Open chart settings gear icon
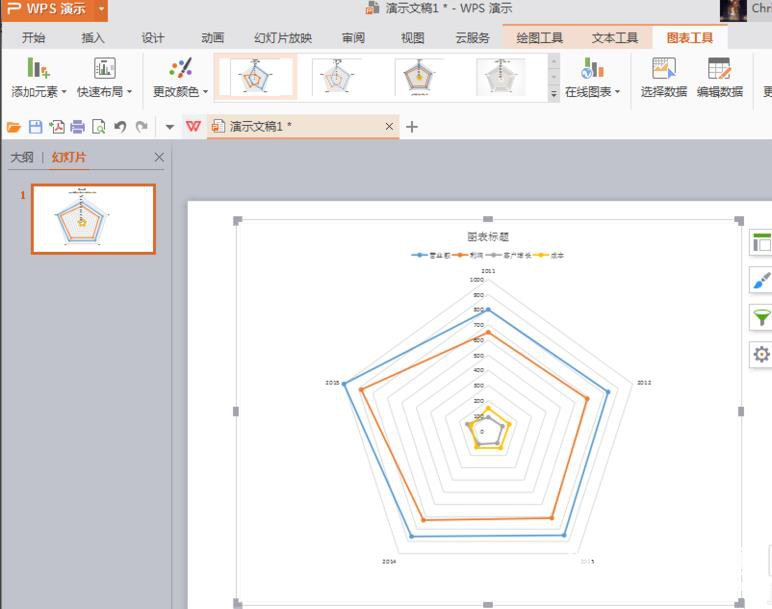The image size is (772, 609). (x=761, y=354)
